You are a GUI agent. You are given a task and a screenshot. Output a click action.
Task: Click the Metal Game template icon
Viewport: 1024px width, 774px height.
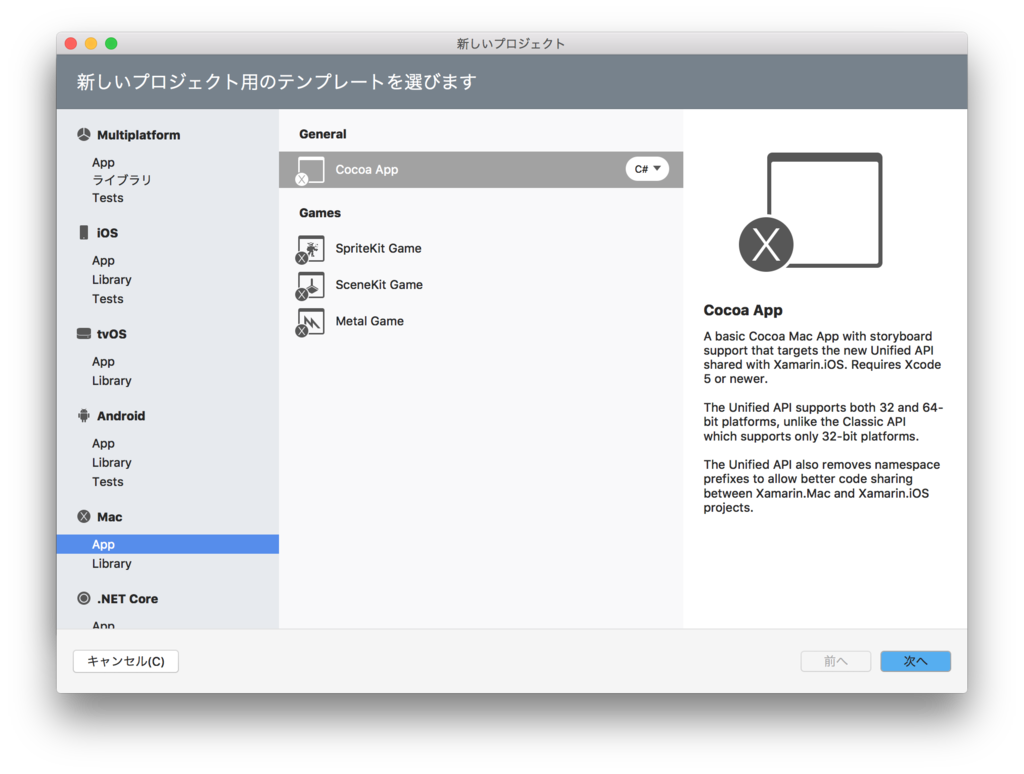[x=310, y=322]
